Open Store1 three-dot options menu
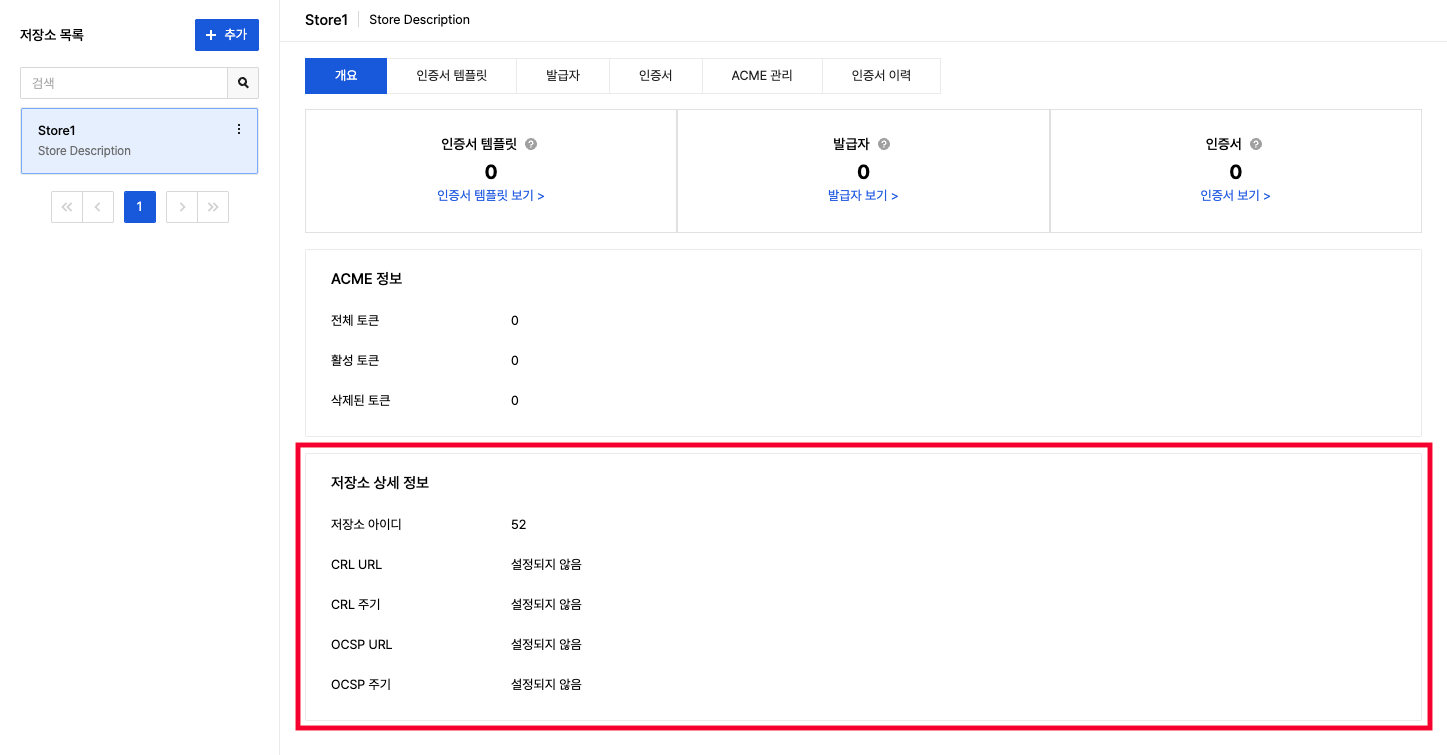Screen dimensions: 1447x755 point(238,130)
